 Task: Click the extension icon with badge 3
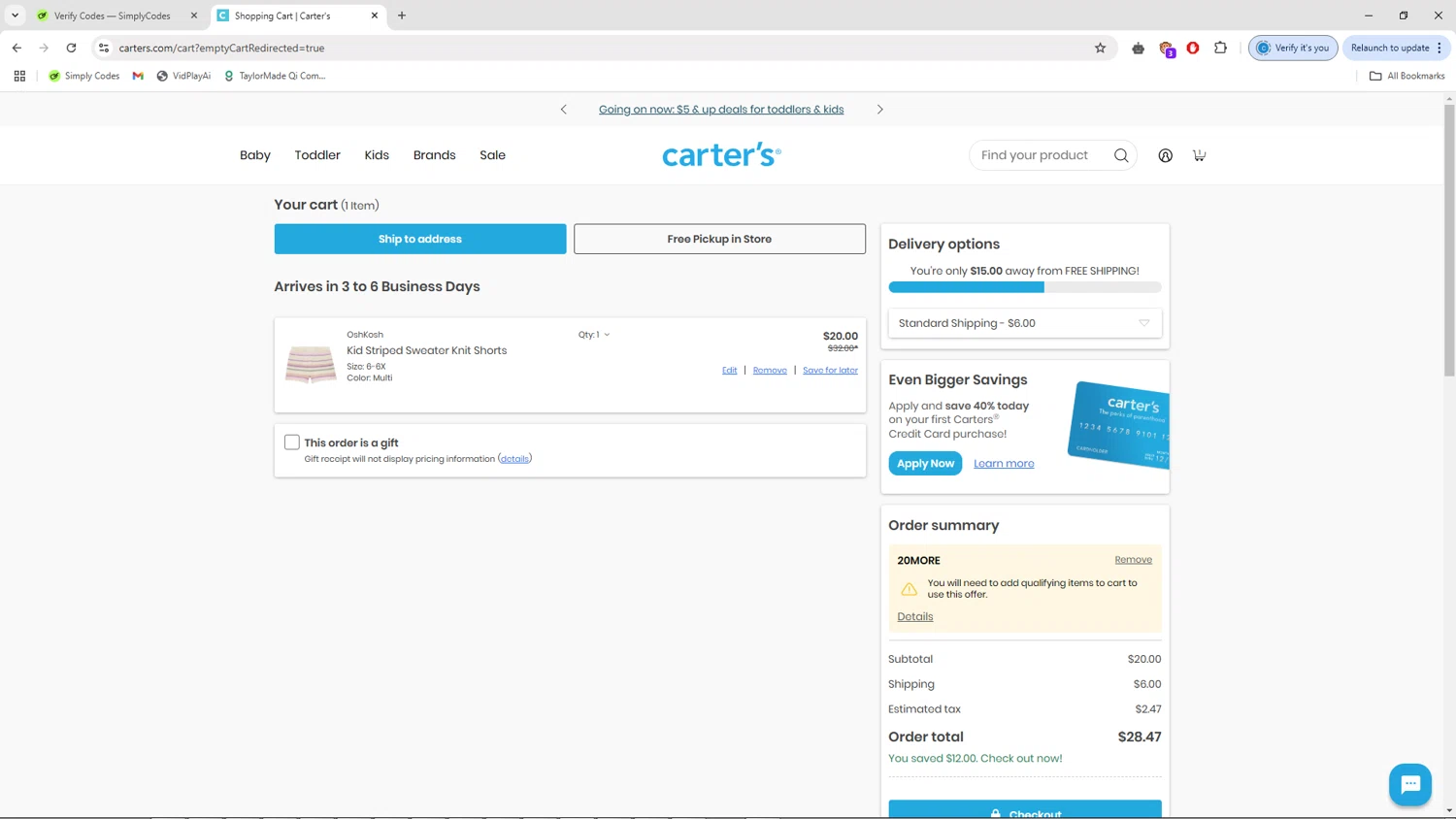[x=1167, y=49]
